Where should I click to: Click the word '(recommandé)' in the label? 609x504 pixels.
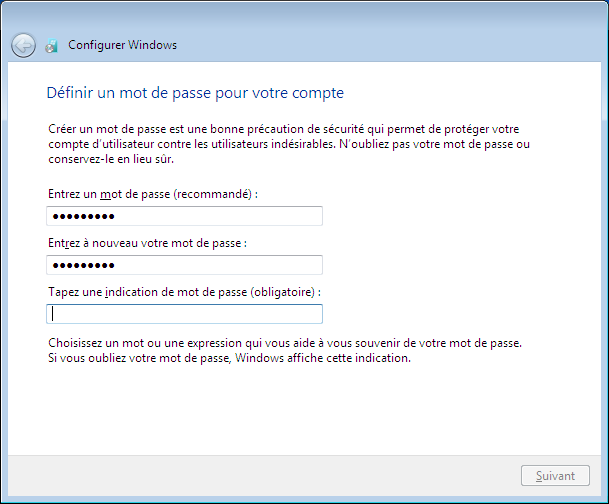(x=212, y=194)
